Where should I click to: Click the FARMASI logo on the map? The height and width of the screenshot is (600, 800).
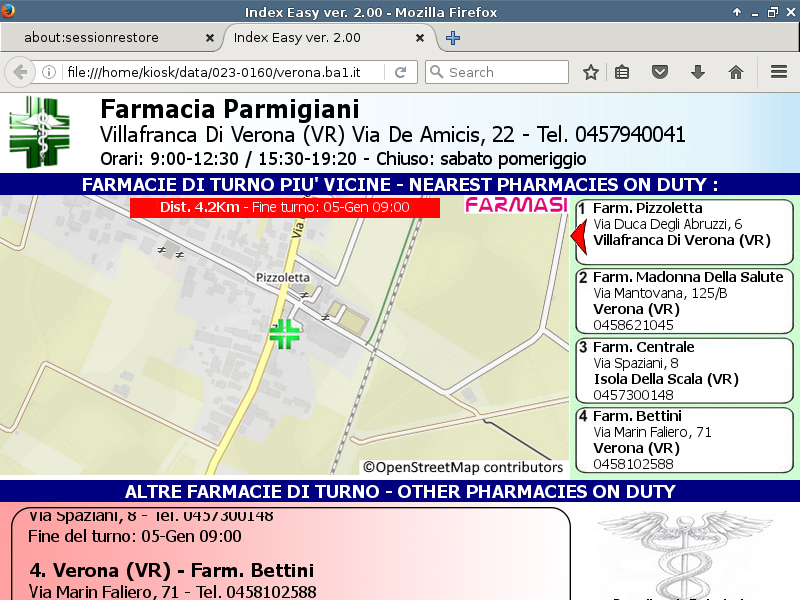tap(516, 206)
